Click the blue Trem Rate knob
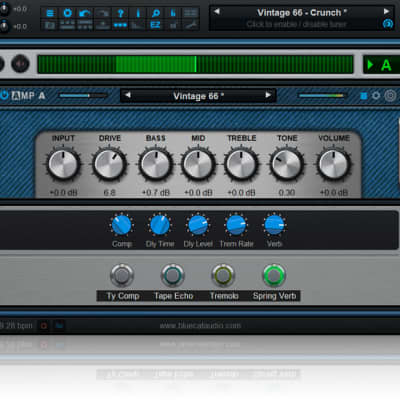The image size is (400, 400). (236, 225)
